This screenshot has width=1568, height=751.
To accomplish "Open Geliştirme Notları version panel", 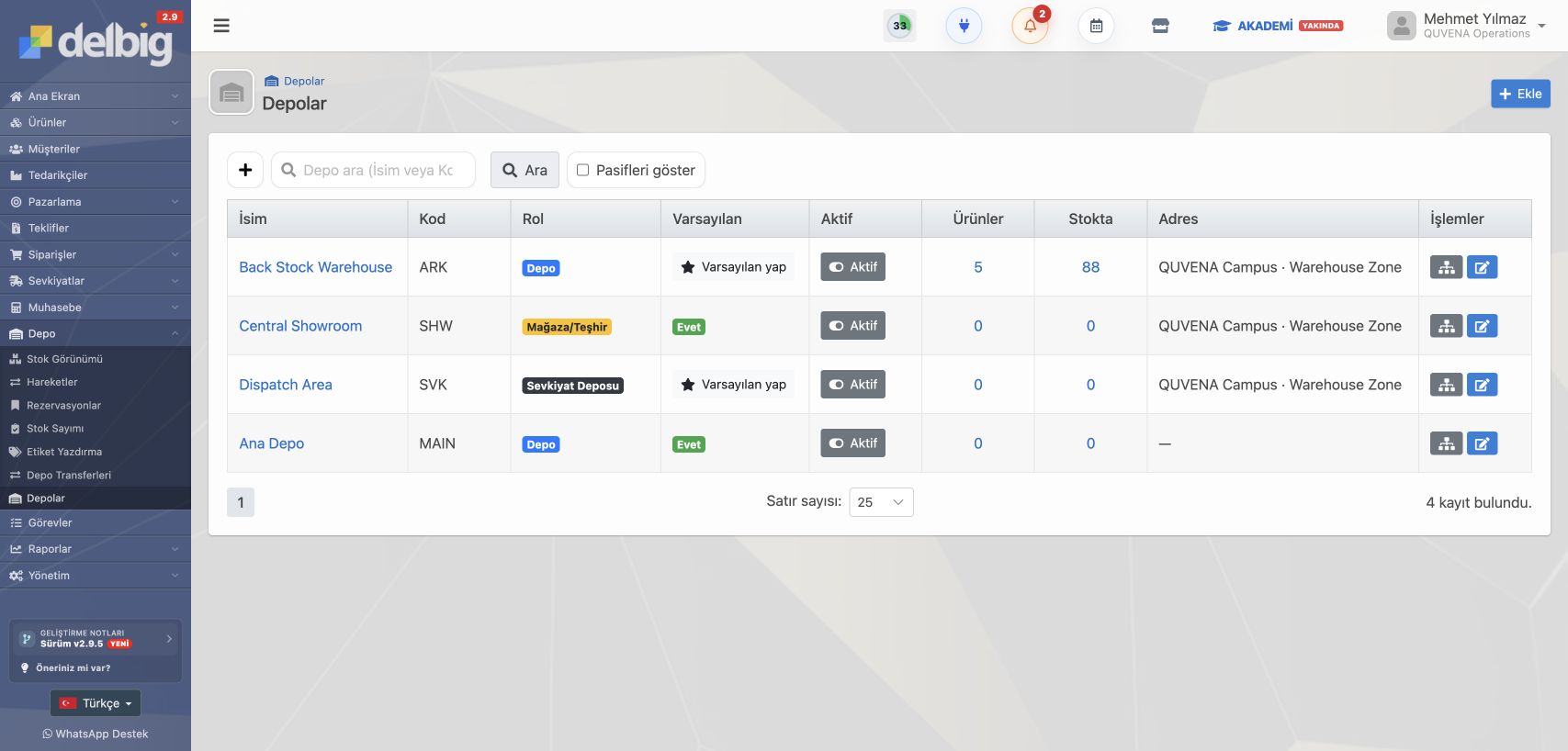I will click(96, 638).
